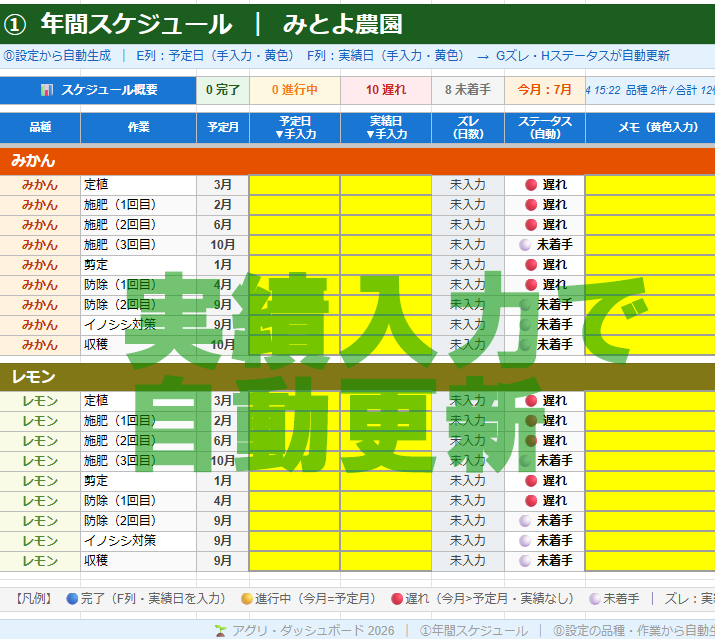Click the ズレ（日数） column header
This screenshot has width=715, height=639.
[468, 128]
